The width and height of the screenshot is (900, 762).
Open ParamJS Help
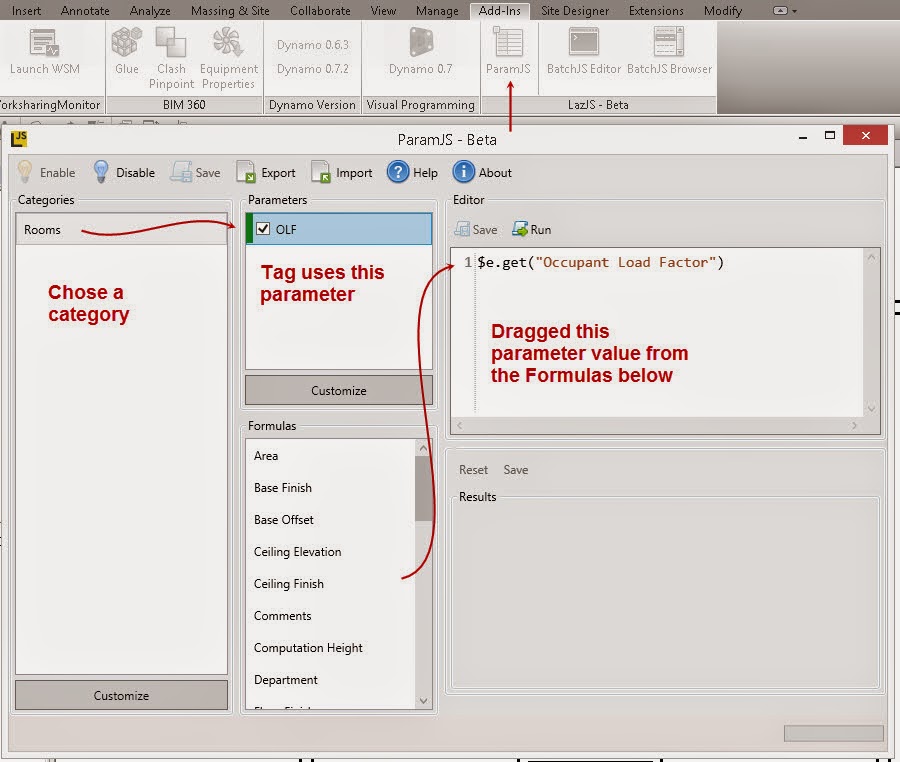coord(412,172)
